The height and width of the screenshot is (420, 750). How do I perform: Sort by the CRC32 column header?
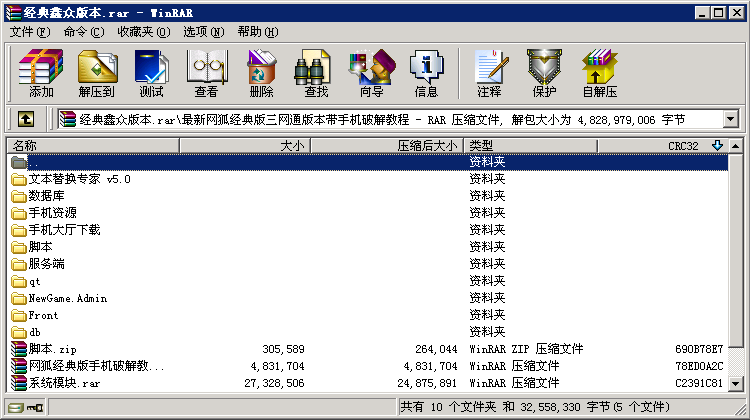coord(660,146)
